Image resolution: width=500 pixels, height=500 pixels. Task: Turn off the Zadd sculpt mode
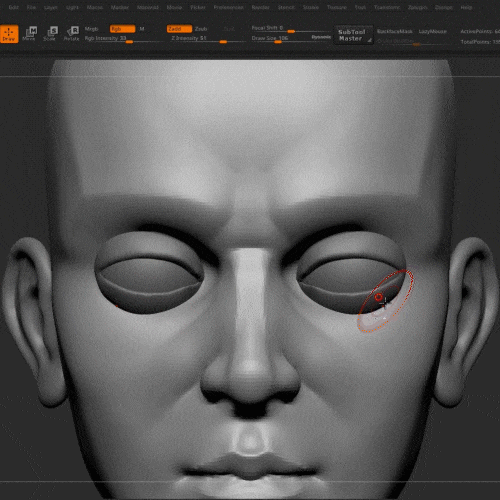click(x=179, y=29)
